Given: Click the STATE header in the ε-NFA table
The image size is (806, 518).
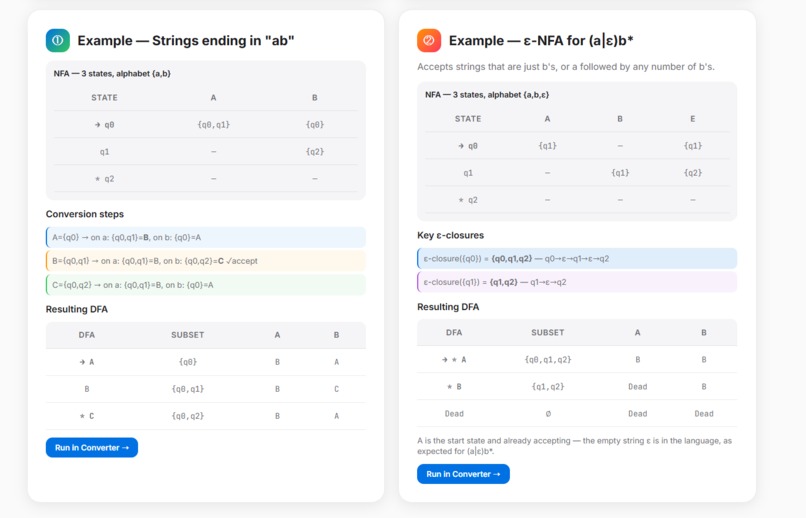Looking at the screenshot, I should tap(468, 119).
